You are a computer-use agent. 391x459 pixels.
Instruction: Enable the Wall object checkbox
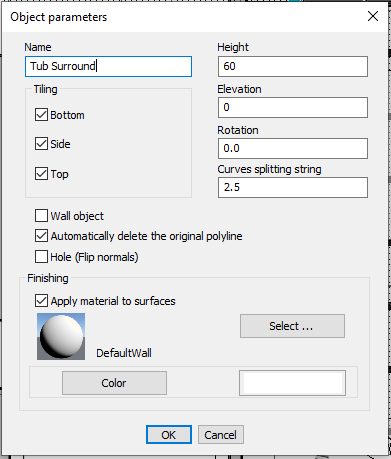click(41, 216)
